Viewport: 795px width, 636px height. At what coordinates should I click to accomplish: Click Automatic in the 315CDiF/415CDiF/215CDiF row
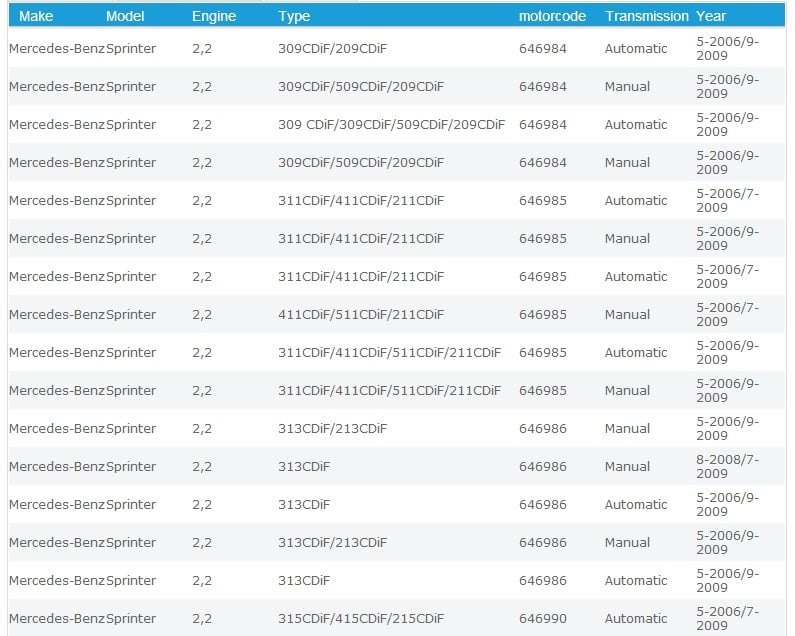(636, 619)
